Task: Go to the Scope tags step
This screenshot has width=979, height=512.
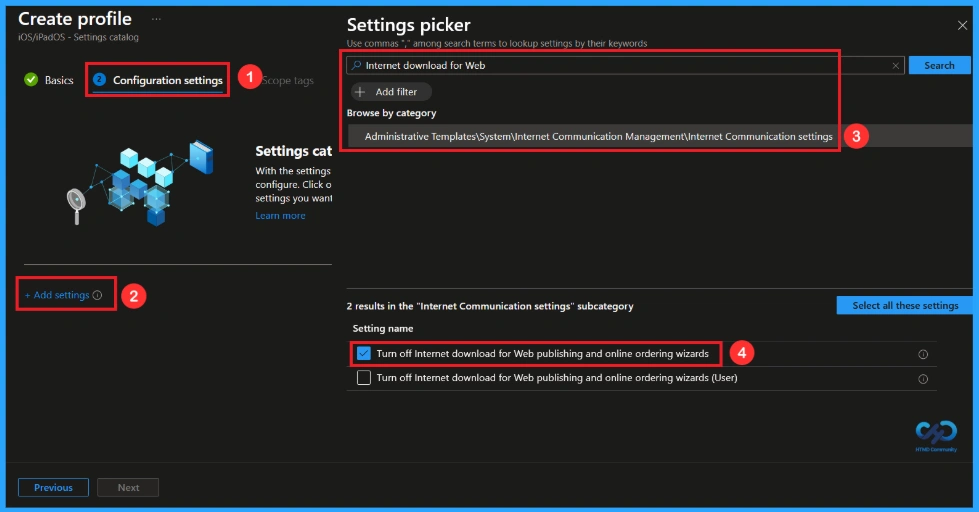Action: 288,81
